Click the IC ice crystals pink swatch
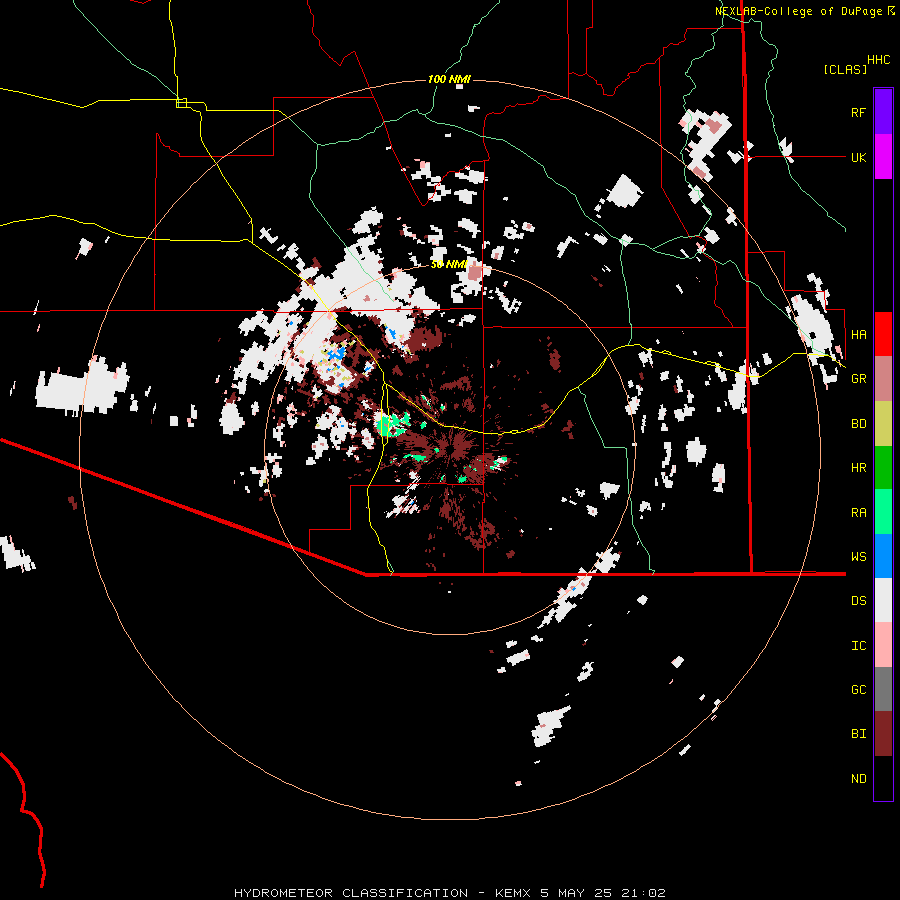900x900 pixels. (883, 645)
